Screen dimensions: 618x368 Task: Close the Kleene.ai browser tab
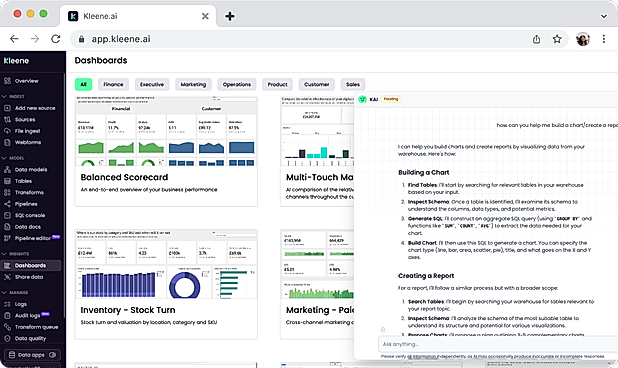pyautogui.click(x=205, y=16)
